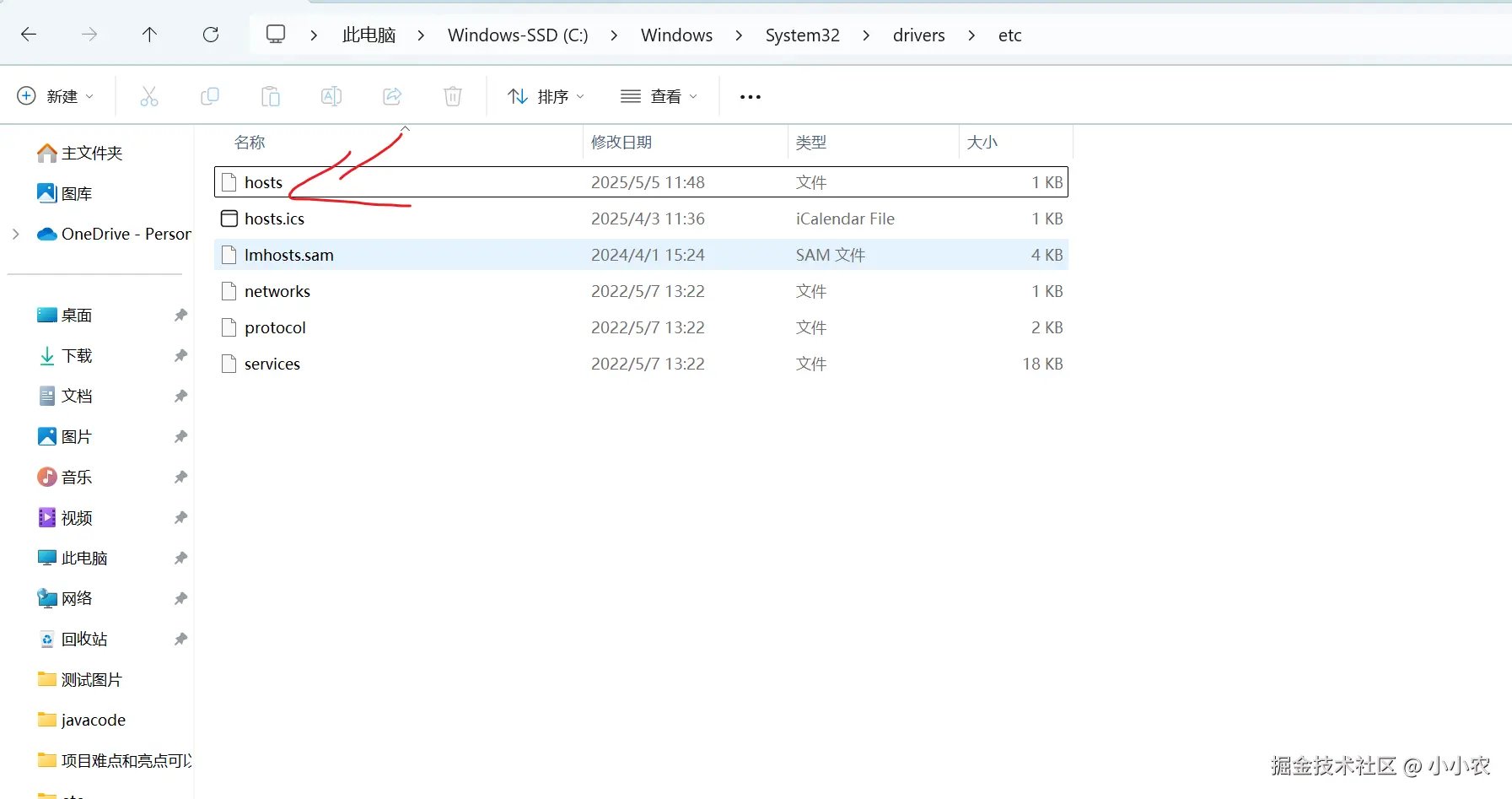1512x799 pixels.
Task: Go forward with the forward arrow
Action: pyautogui.click(x=89, y=35)
